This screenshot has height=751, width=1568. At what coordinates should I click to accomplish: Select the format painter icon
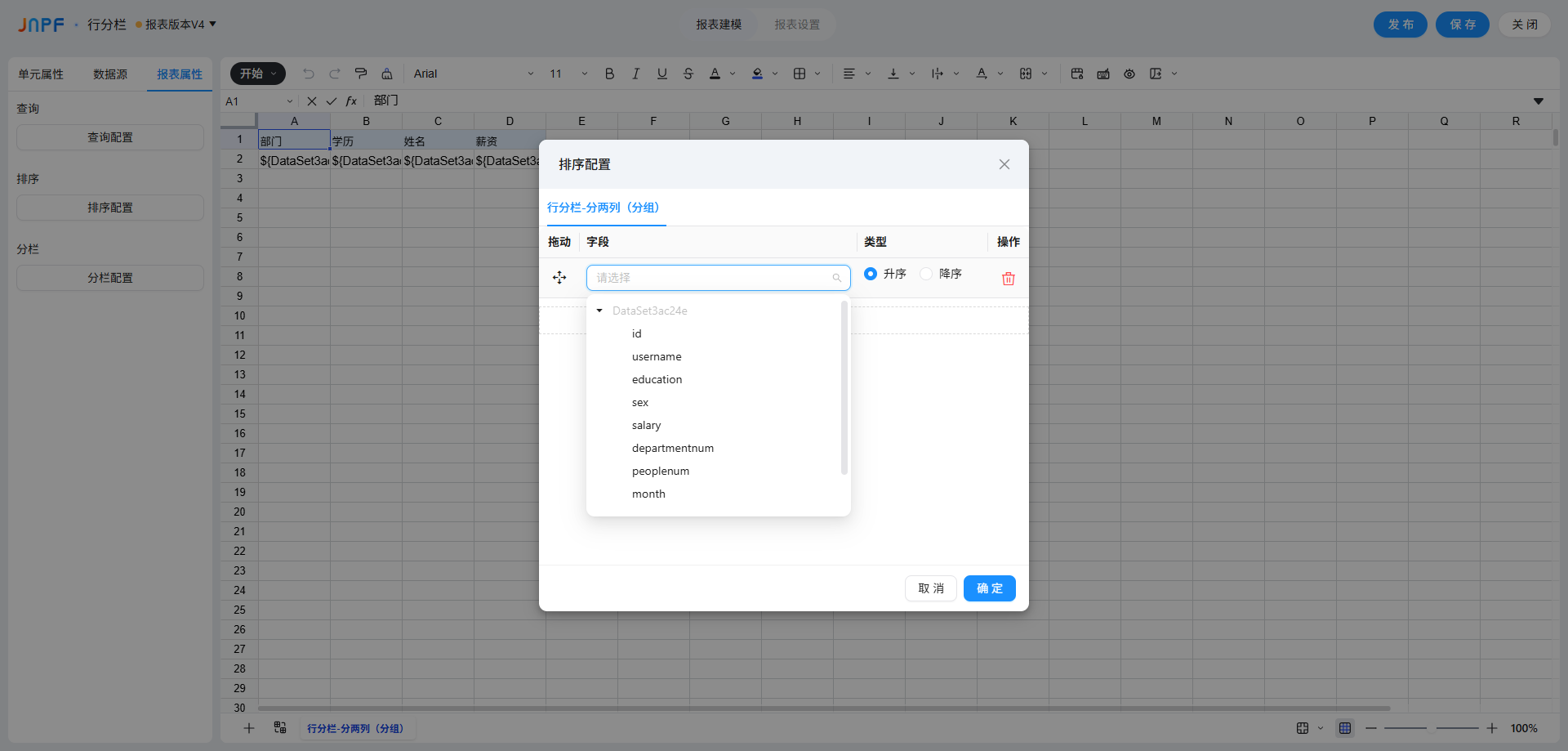[x=361, y=74]
